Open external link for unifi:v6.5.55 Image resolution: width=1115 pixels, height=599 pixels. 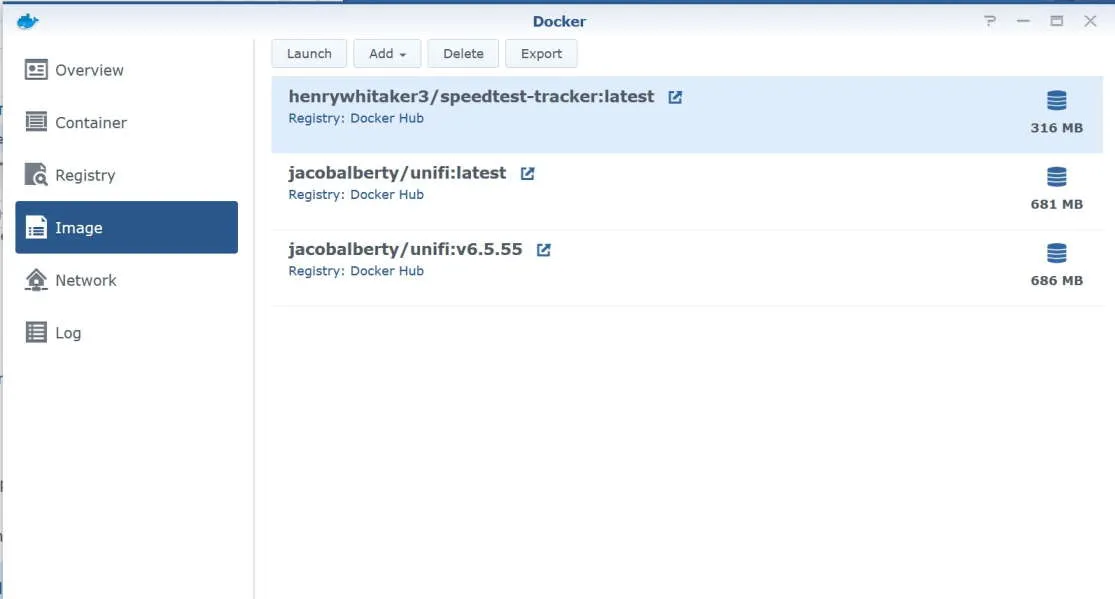tap(543, 248)
